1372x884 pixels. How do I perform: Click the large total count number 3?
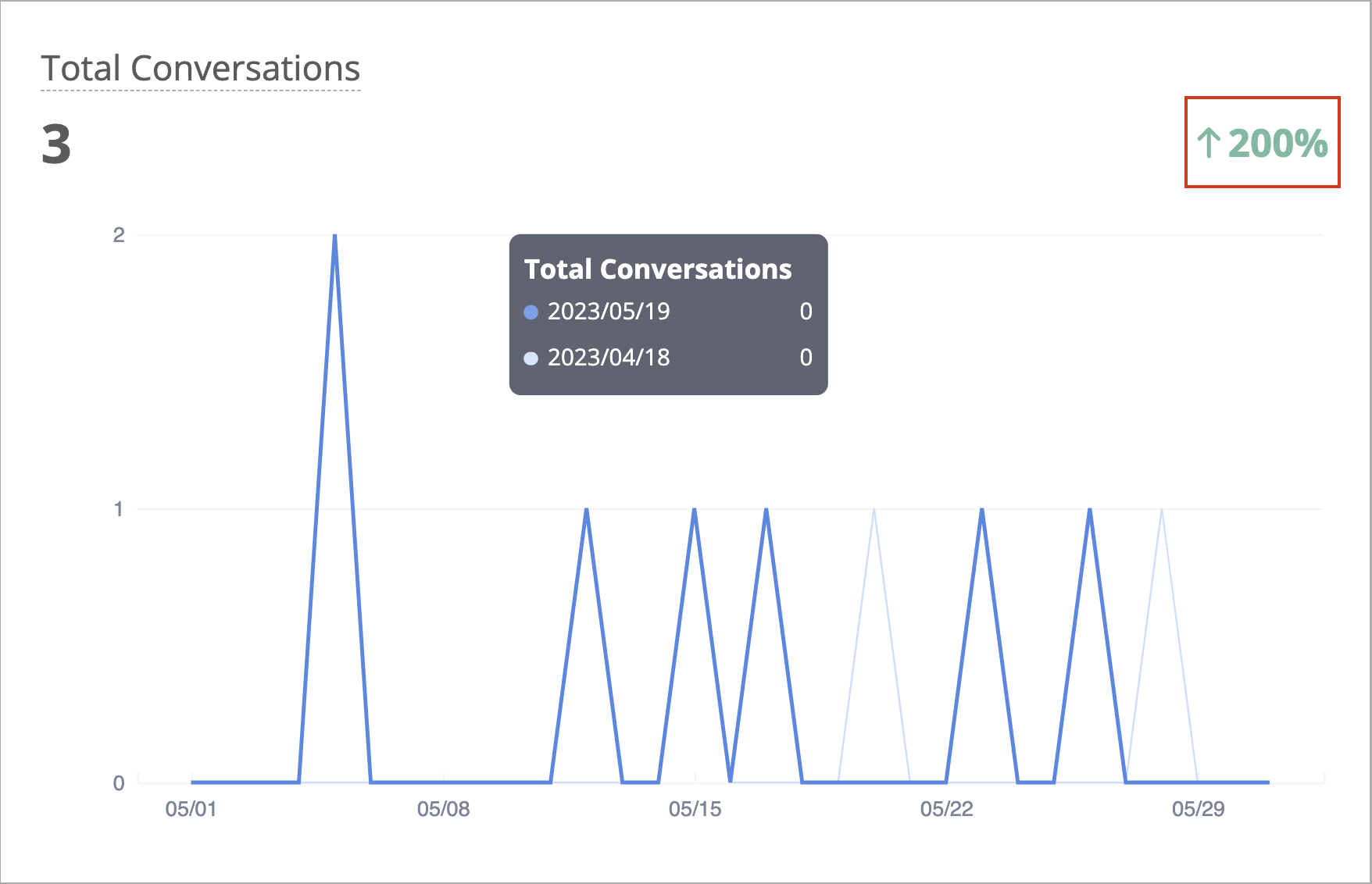[56, 145]
